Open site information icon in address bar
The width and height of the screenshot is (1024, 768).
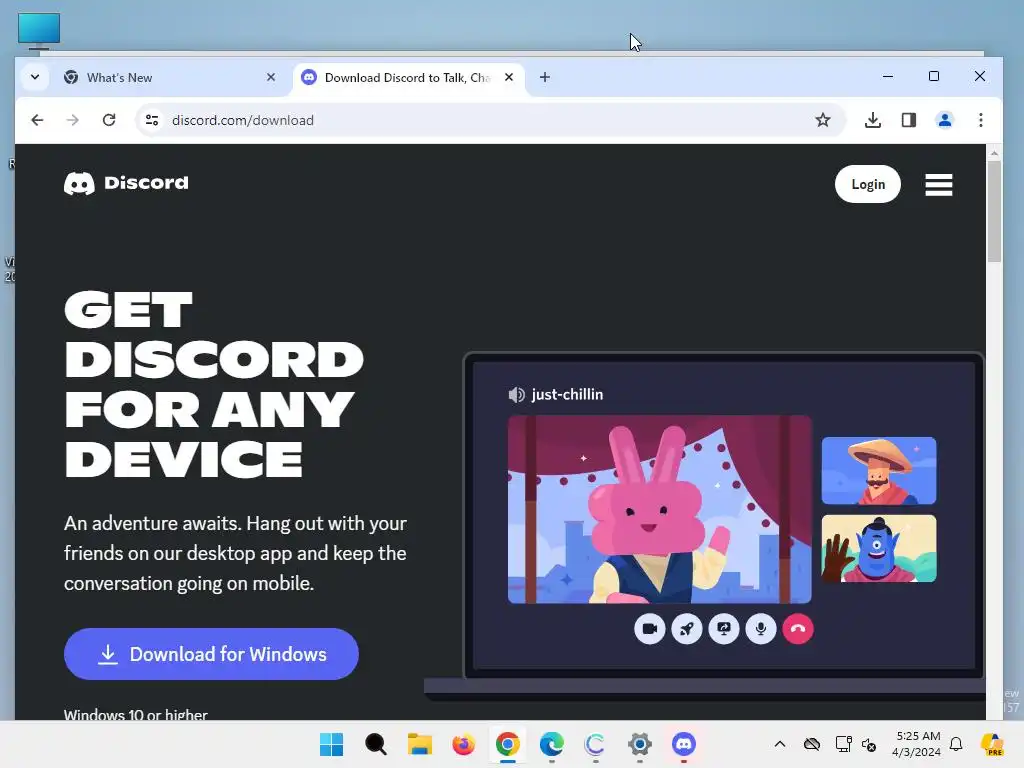click(x=152, y=120)
